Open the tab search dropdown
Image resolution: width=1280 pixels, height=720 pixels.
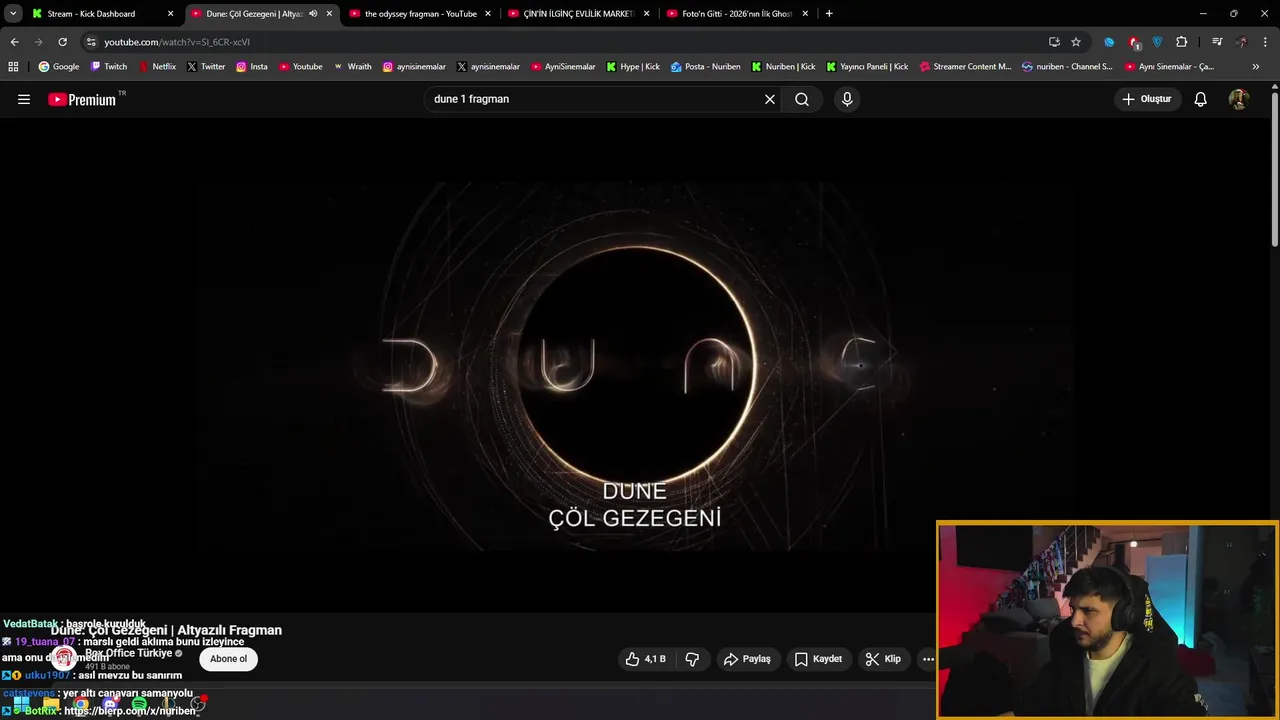click(13, 14)
